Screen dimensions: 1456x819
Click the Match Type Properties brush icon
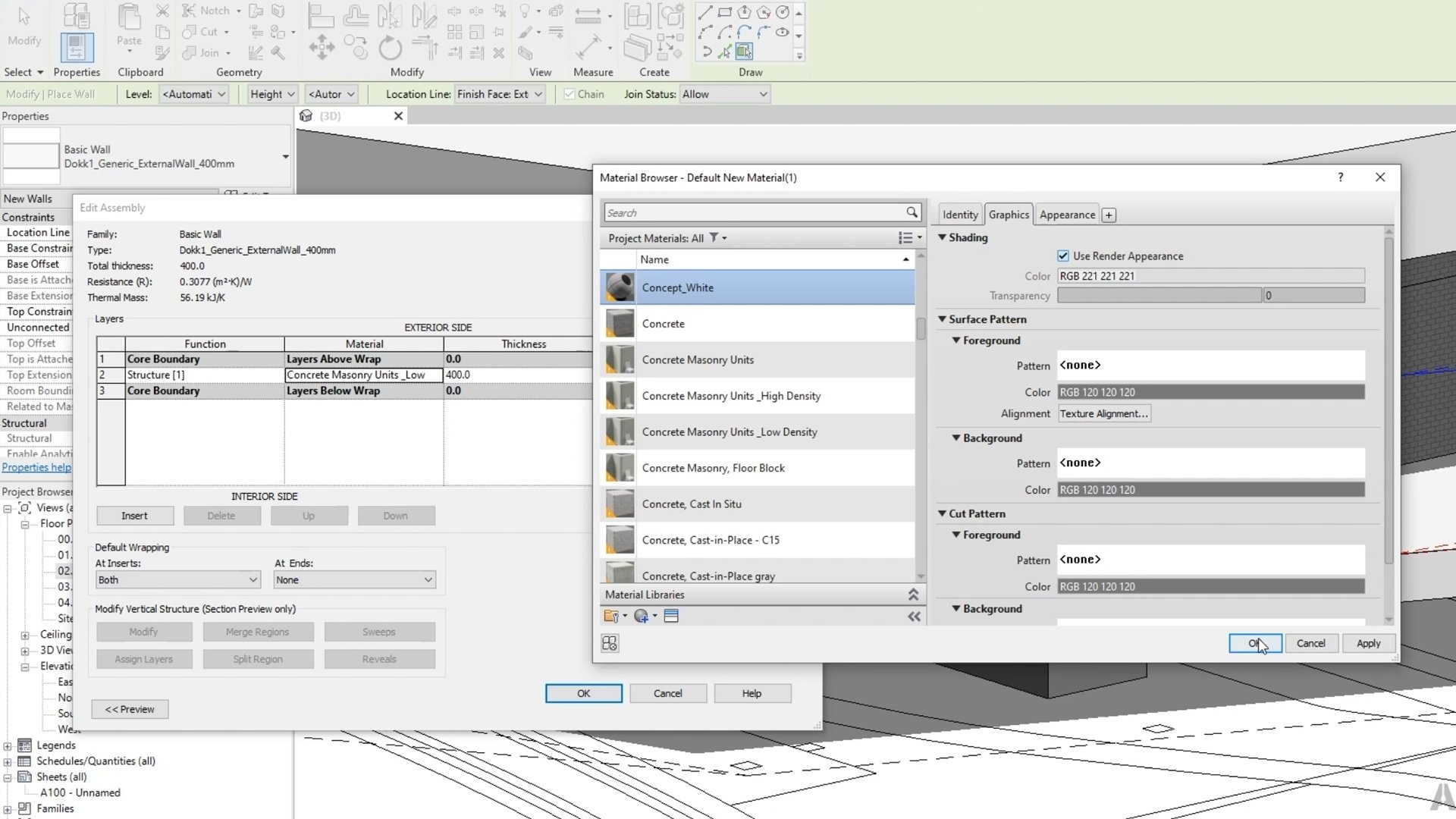pos(162,53)
